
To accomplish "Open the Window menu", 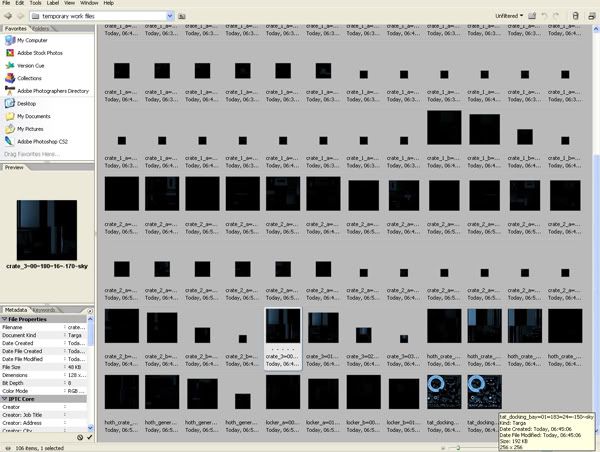I will 89,3.
